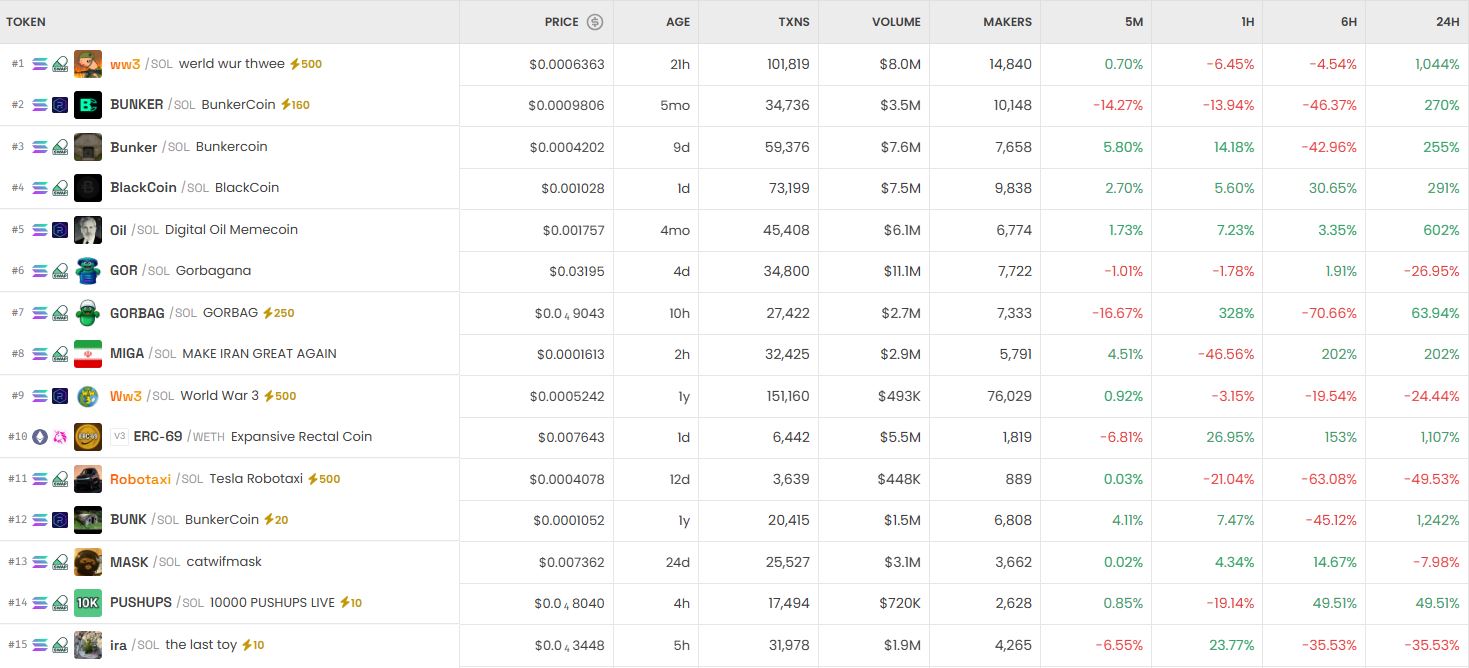Click the Raydium DEX icon on Oil row

[x=60, y=230]
